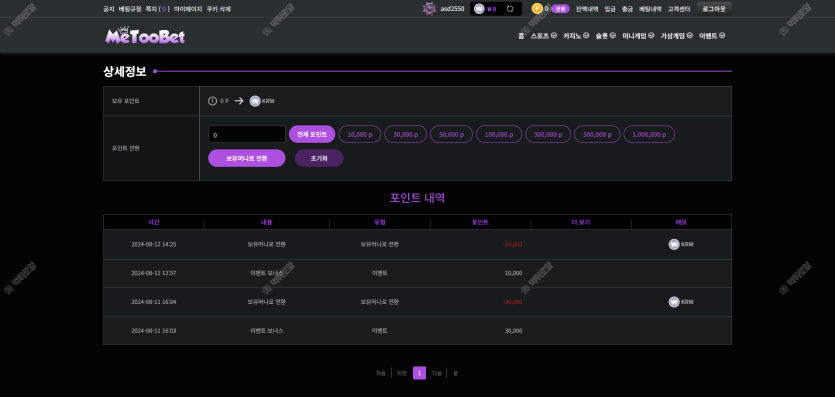Open 입금 deposit page
Image resolution: width=835 pixels, height=397 pixels.
(610, 9)
